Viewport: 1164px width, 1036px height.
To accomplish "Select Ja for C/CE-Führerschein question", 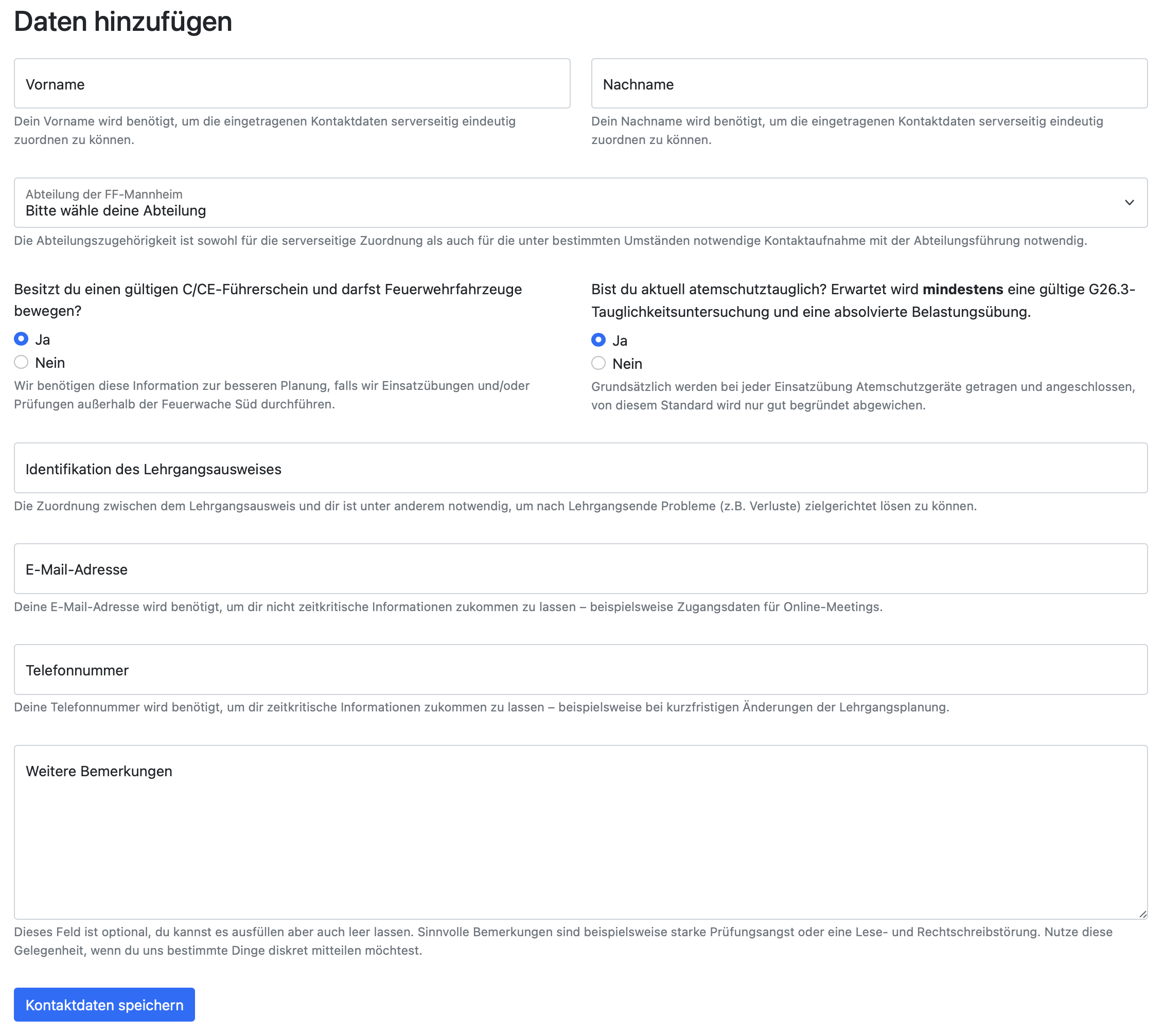I will click(x=21, y=340).
